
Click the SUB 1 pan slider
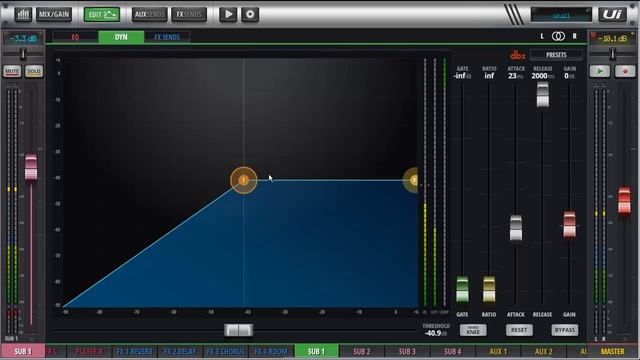click(x=23, y=53)
